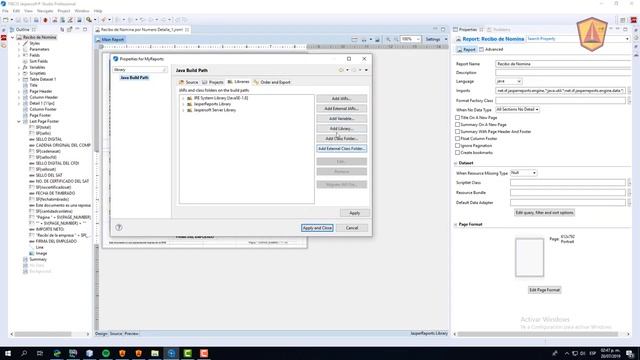Open the Project menu
This screenshot has width=640, height=360.
tap(64, 11)
